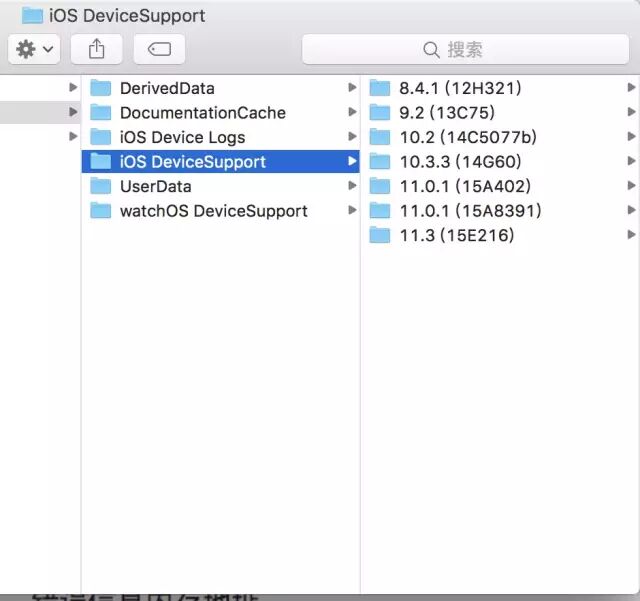Click the title bar iOS DeviceSupport folder icon

coord(32,16)
